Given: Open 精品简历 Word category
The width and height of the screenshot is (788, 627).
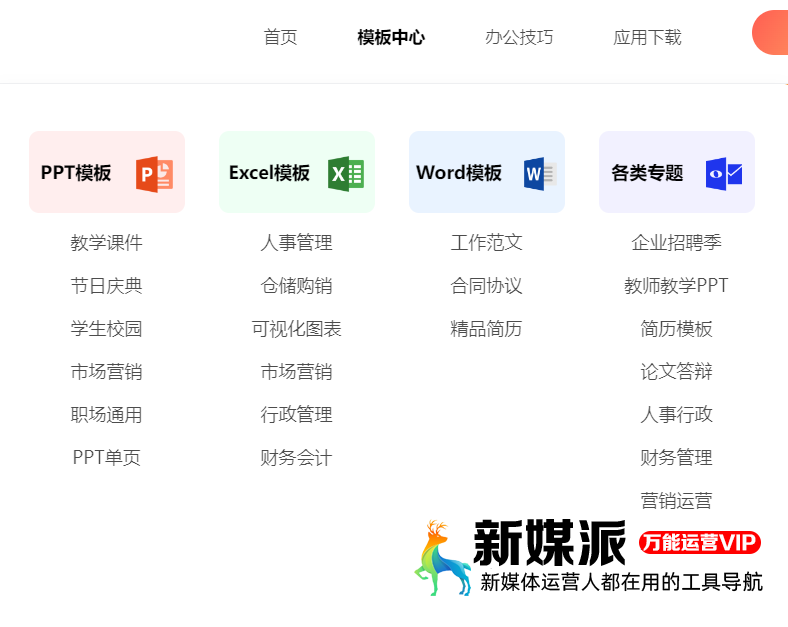Looking at the screenshot, I should (486, 329).
